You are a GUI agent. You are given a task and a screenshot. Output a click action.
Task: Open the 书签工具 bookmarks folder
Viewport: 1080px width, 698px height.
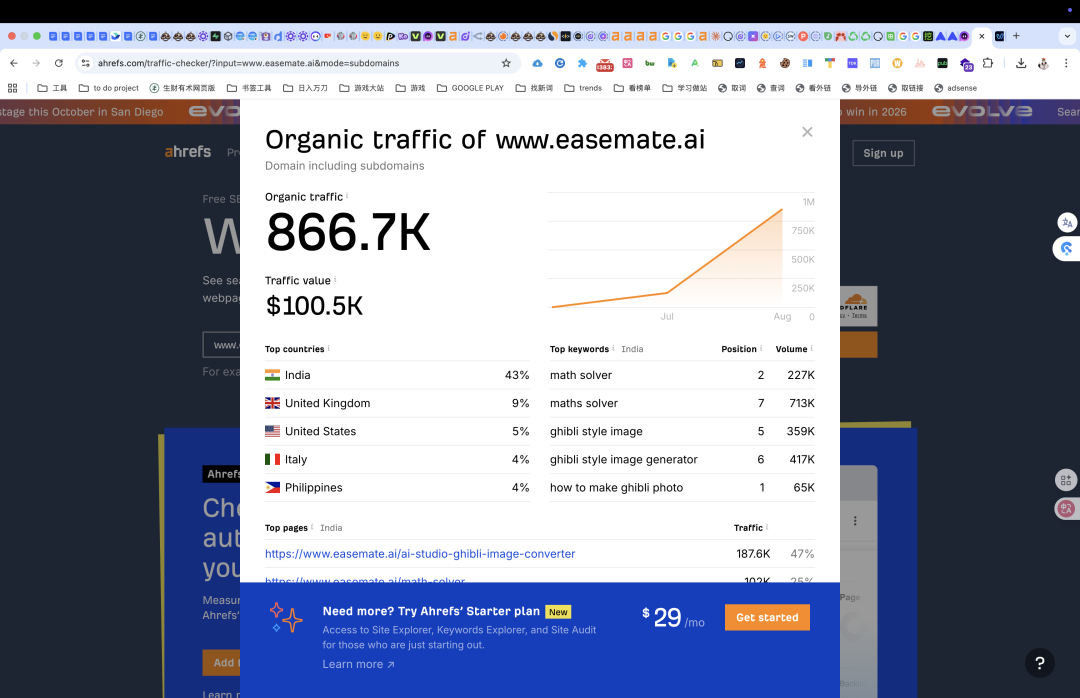(x=249, y=88)
